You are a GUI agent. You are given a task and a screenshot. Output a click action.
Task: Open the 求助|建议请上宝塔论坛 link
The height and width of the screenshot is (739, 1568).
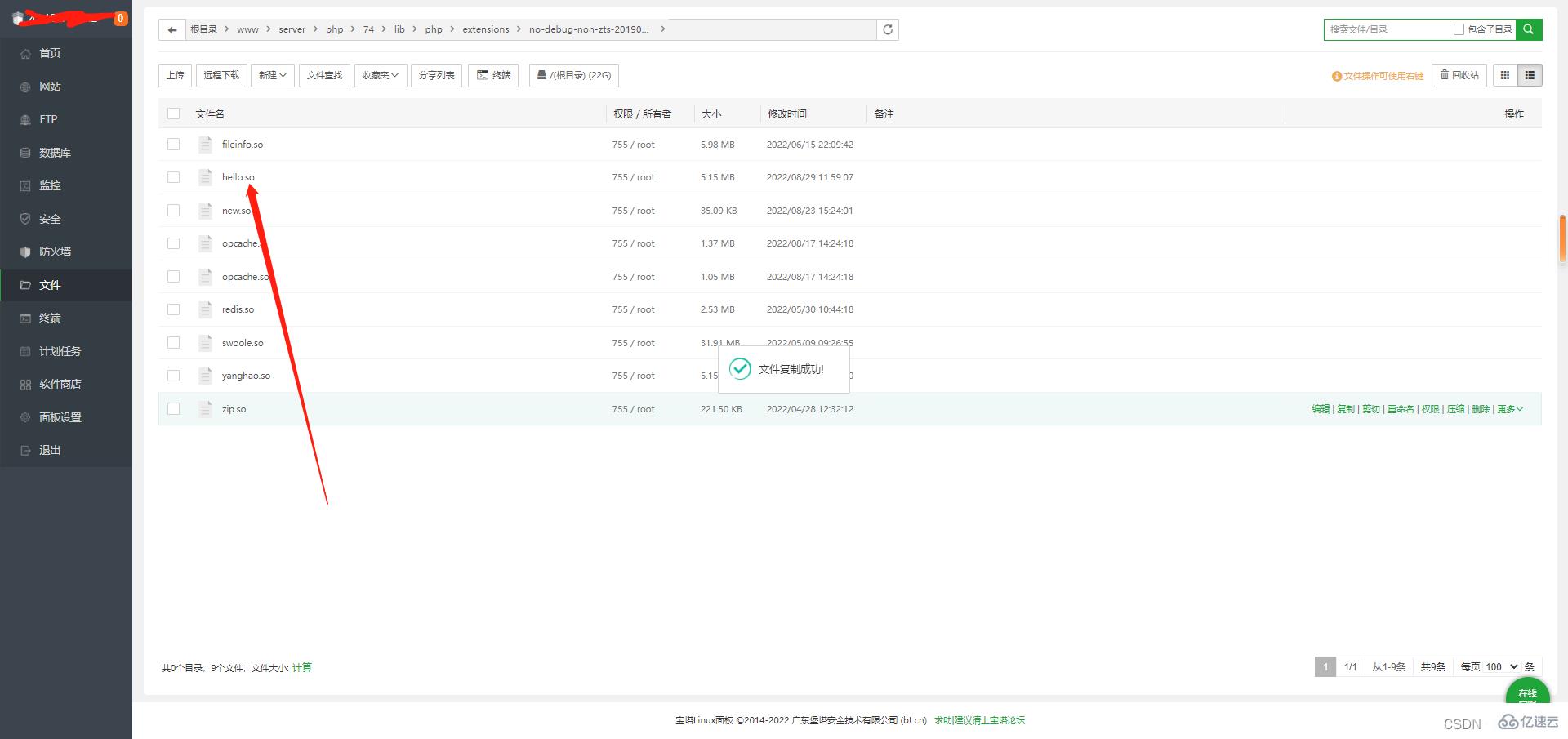[x=979, y=720]
